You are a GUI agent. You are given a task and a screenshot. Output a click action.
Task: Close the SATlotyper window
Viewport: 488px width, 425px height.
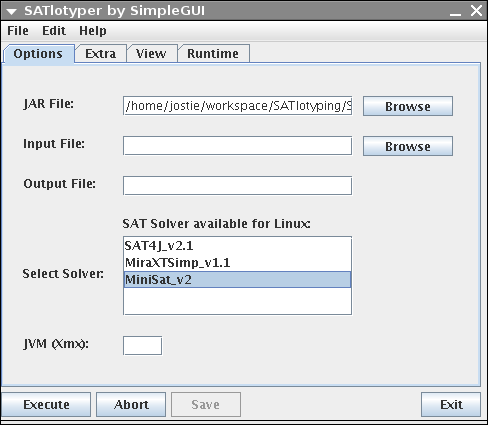tap(476, 11)
